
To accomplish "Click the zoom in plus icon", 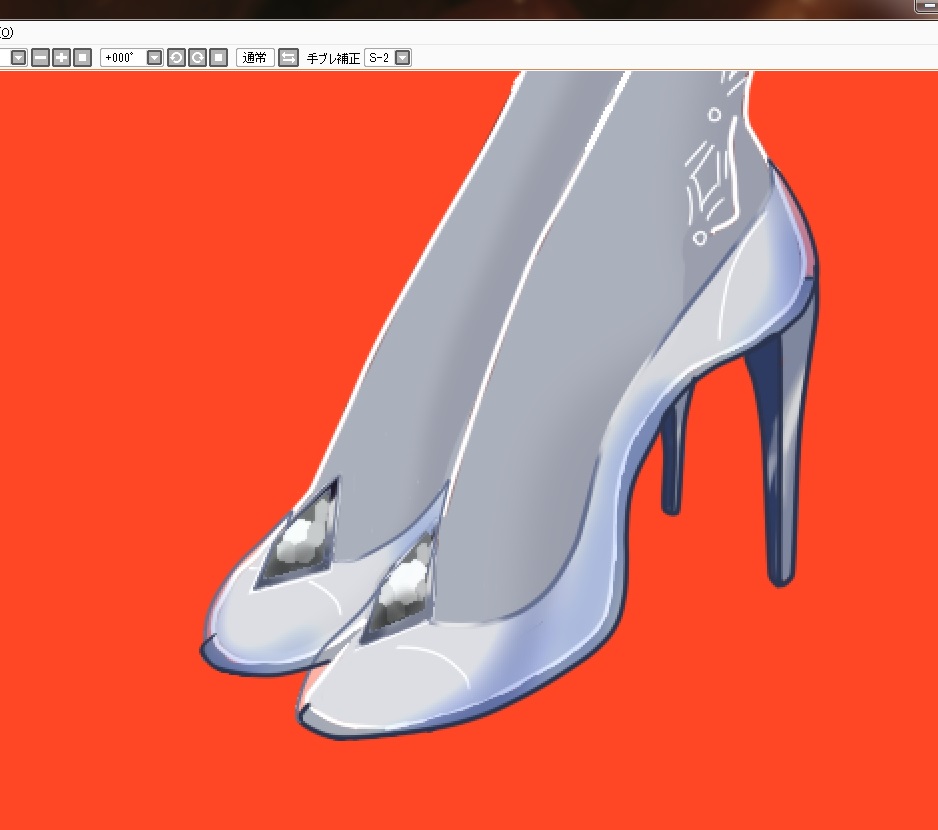I will (61, 58).
